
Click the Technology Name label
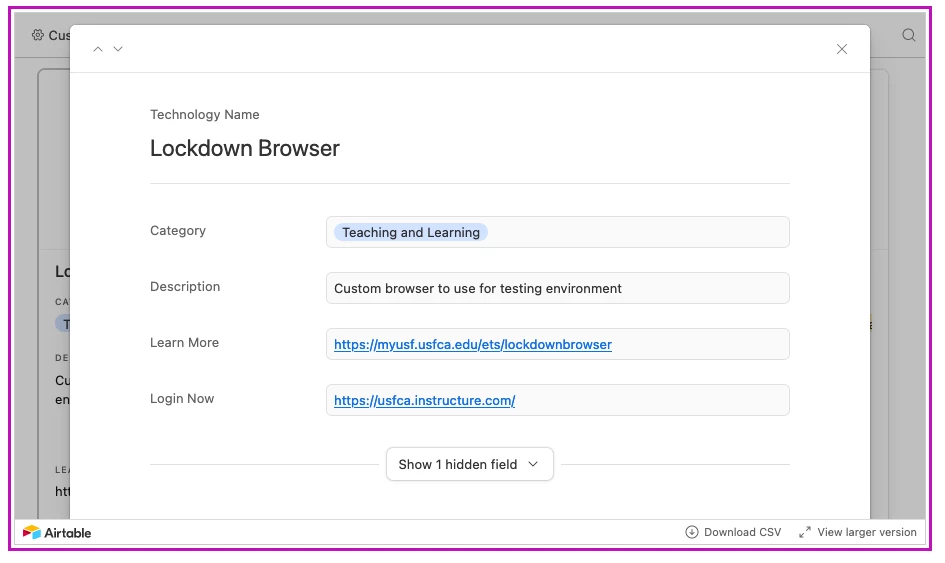click(x=204, y=115)
